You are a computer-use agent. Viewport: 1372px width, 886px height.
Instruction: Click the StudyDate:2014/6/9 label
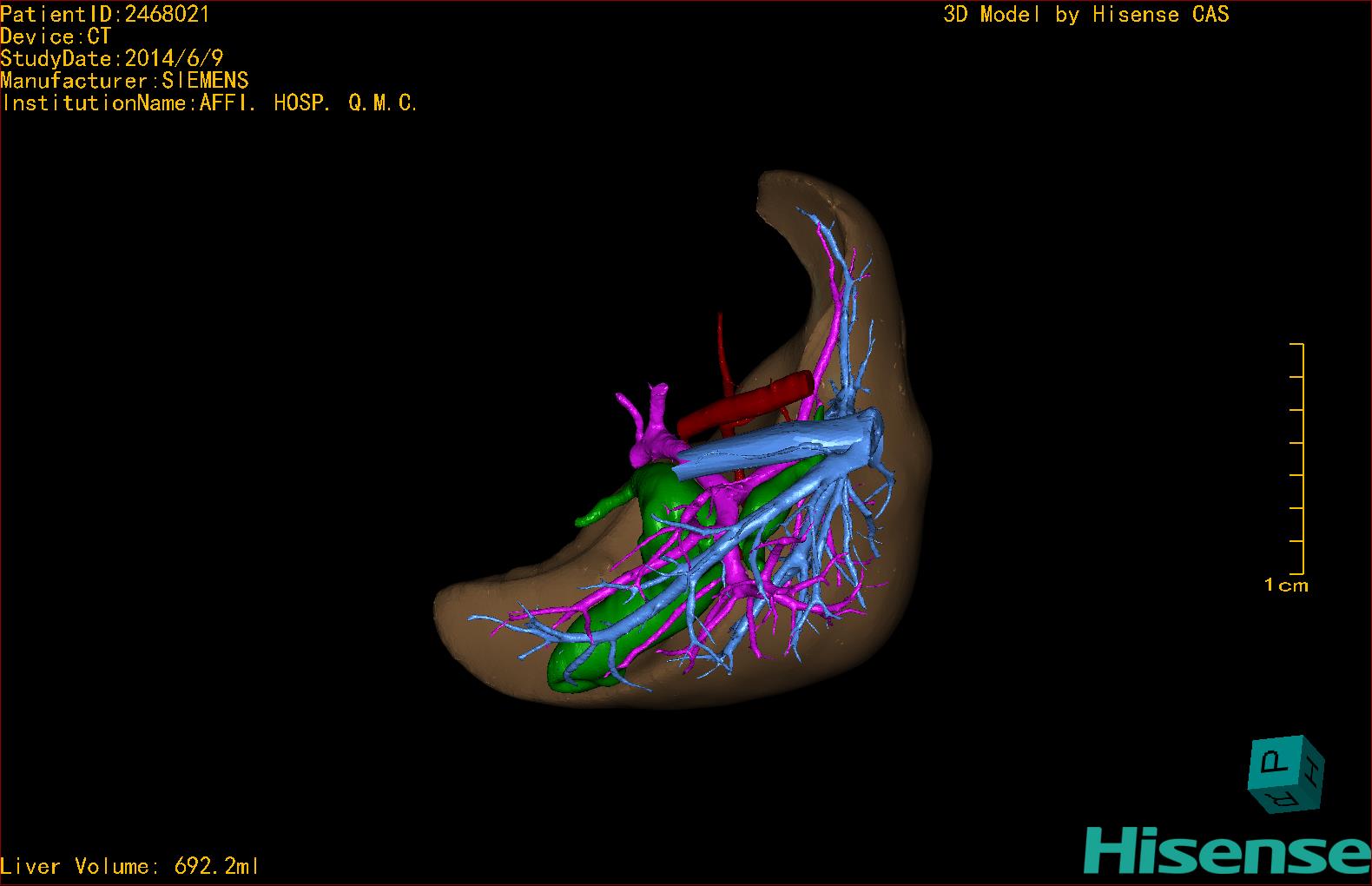(x=112, y=58)
